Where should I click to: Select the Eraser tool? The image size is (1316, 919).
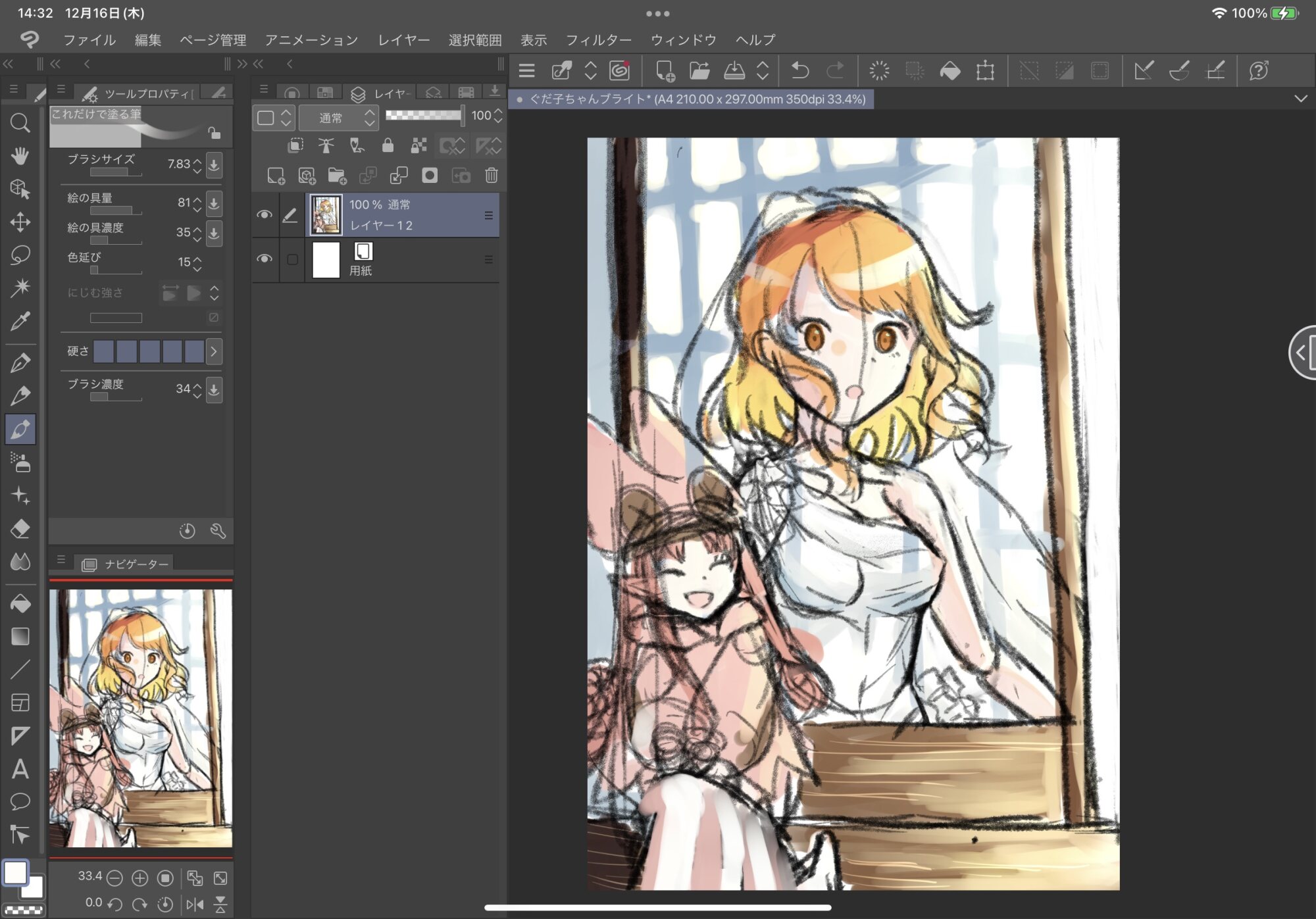pos(20,528)
